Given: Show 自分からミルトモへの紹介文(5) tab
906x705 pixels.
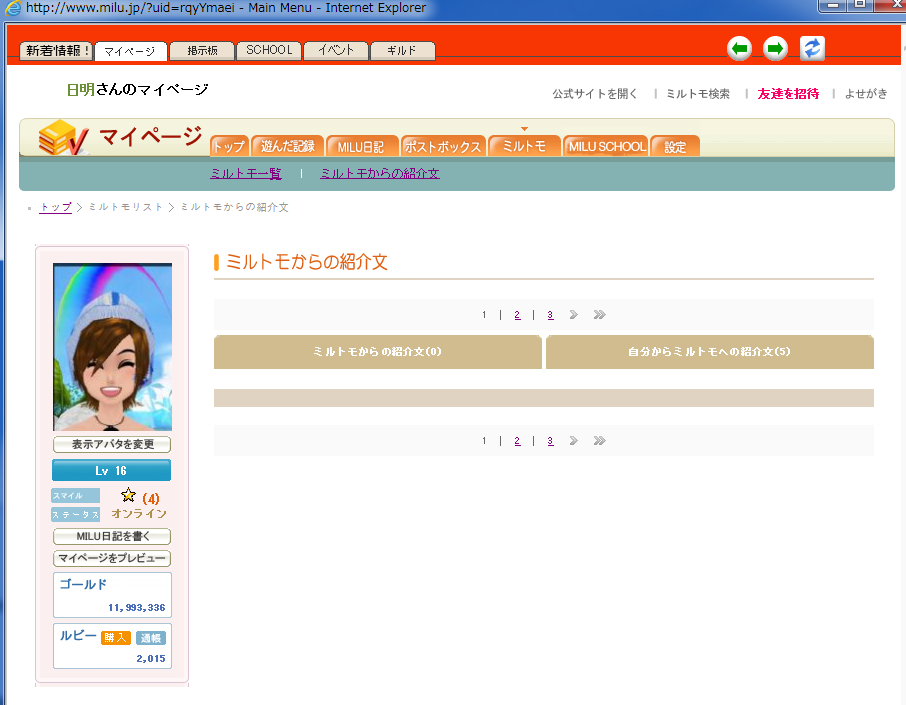Looking at the screenshot, I should point(709,352).
